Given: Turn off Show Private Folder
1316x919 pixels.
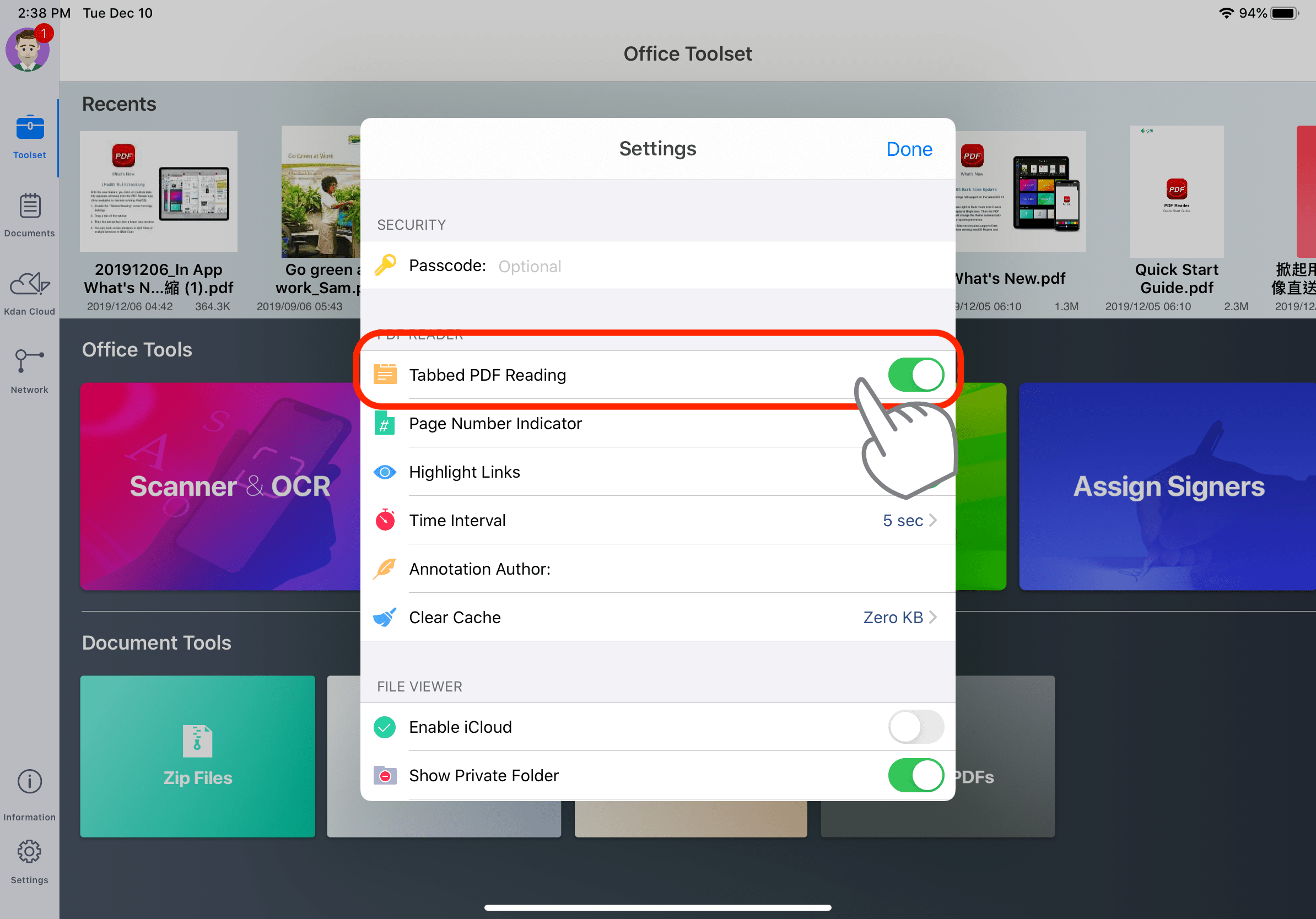Looking at the screenshot, I should (915, 775).
